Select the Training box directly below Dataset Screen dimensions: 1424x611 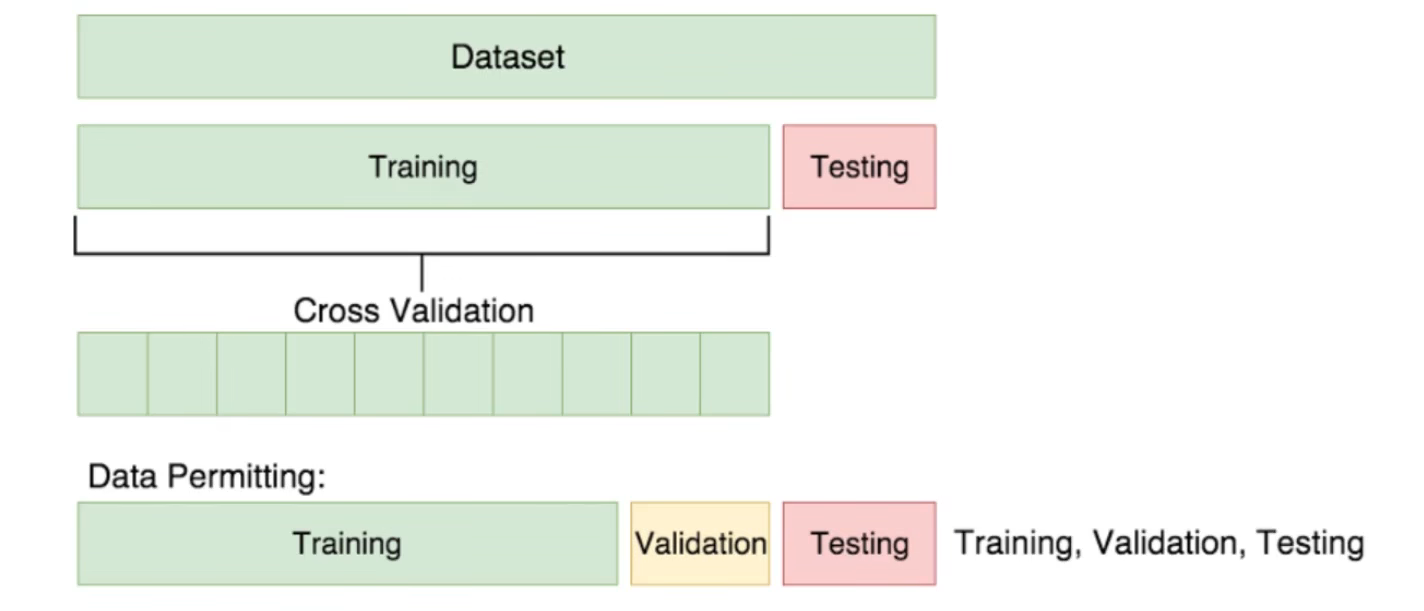click(x=424, y=166)
